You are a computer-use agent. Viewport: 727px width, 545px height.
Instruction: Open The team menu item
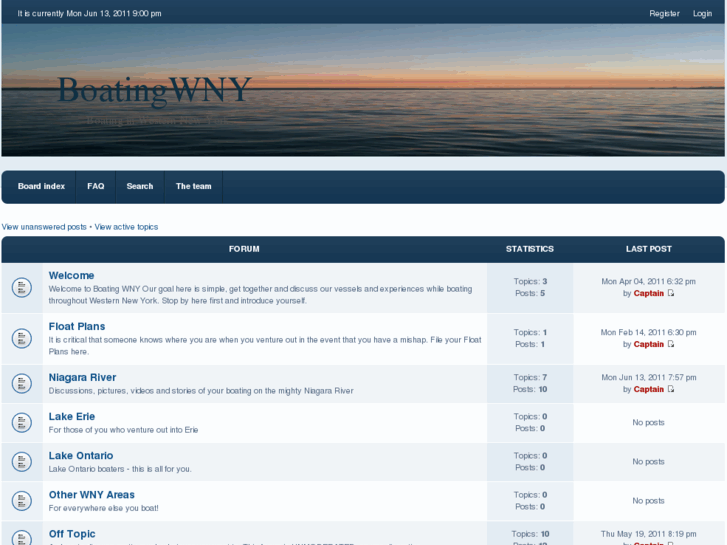(x=193, y=186)
